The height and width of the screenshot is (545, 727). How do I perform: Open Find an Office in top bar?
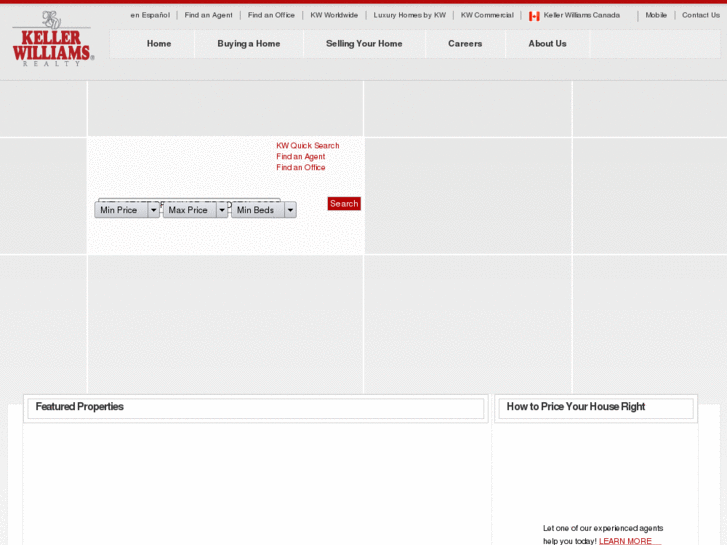coord(271,15)
